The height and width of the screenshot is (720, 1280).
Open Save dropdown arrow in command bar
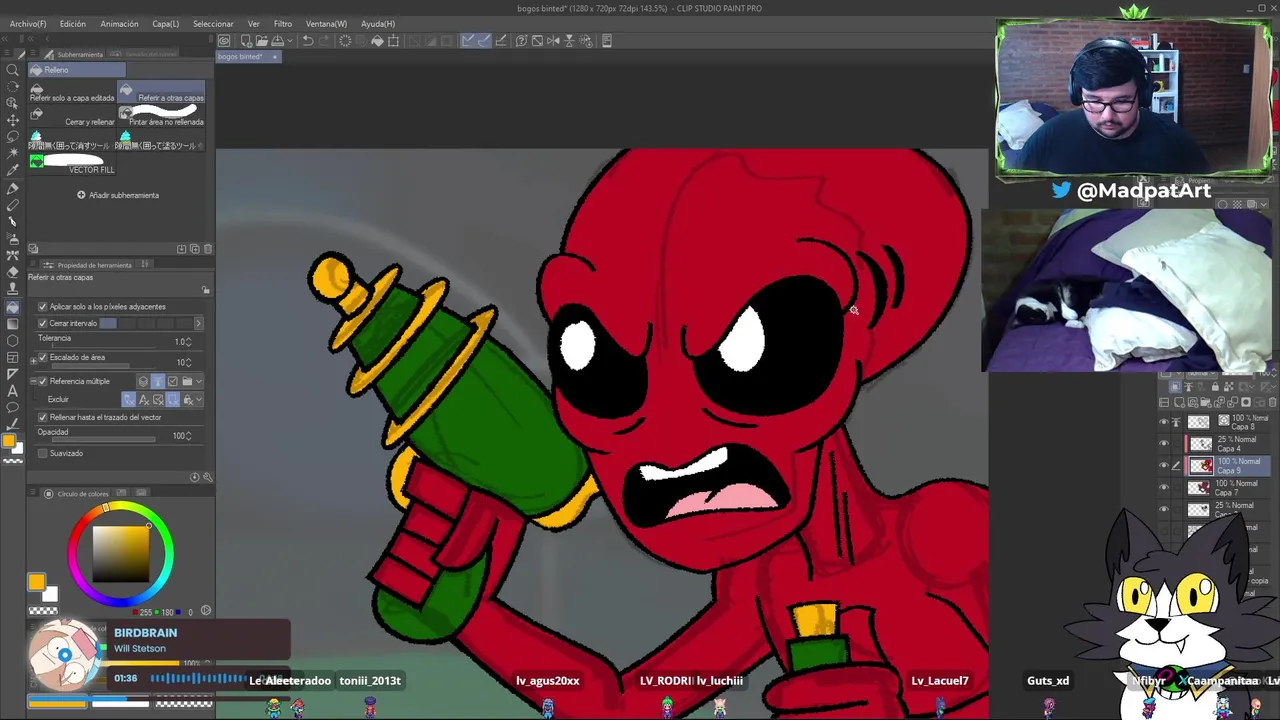tap(288, 41)
